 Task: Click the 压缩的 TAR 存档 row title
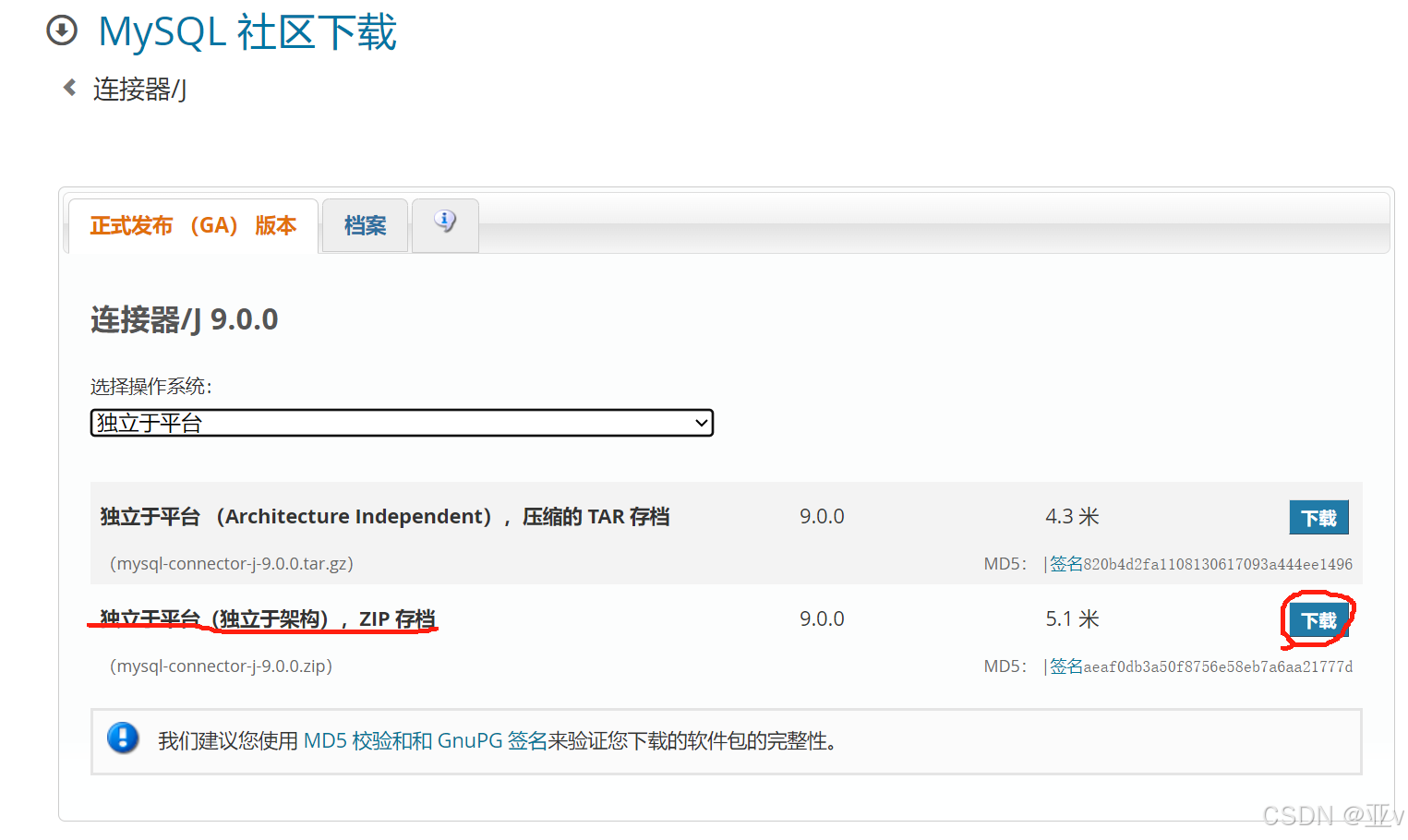(385, 517)
